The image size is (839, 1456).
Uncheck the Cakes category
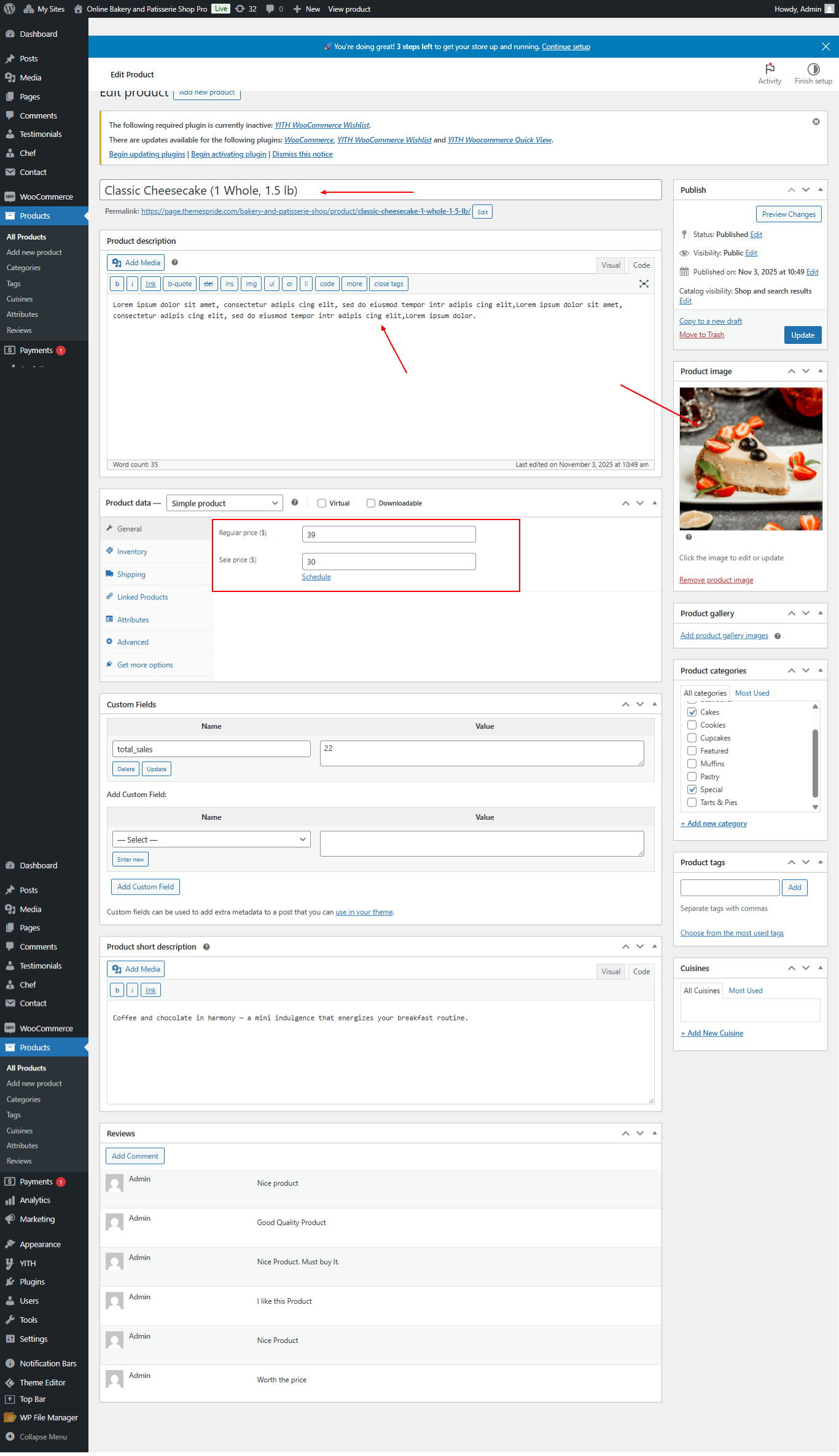[x=692, y=712]
